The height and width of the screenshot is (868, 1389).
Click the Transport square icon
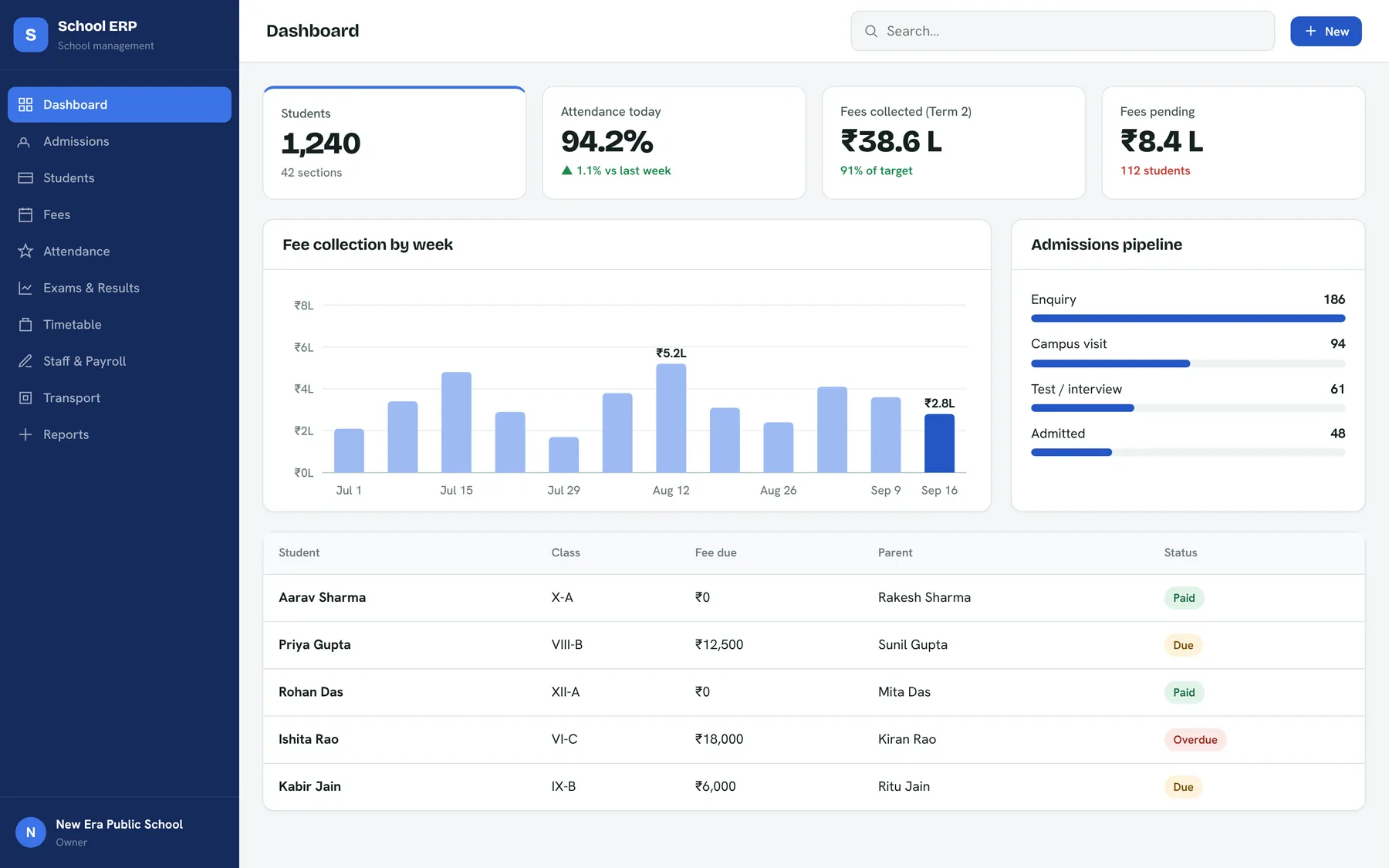[25, 397]
